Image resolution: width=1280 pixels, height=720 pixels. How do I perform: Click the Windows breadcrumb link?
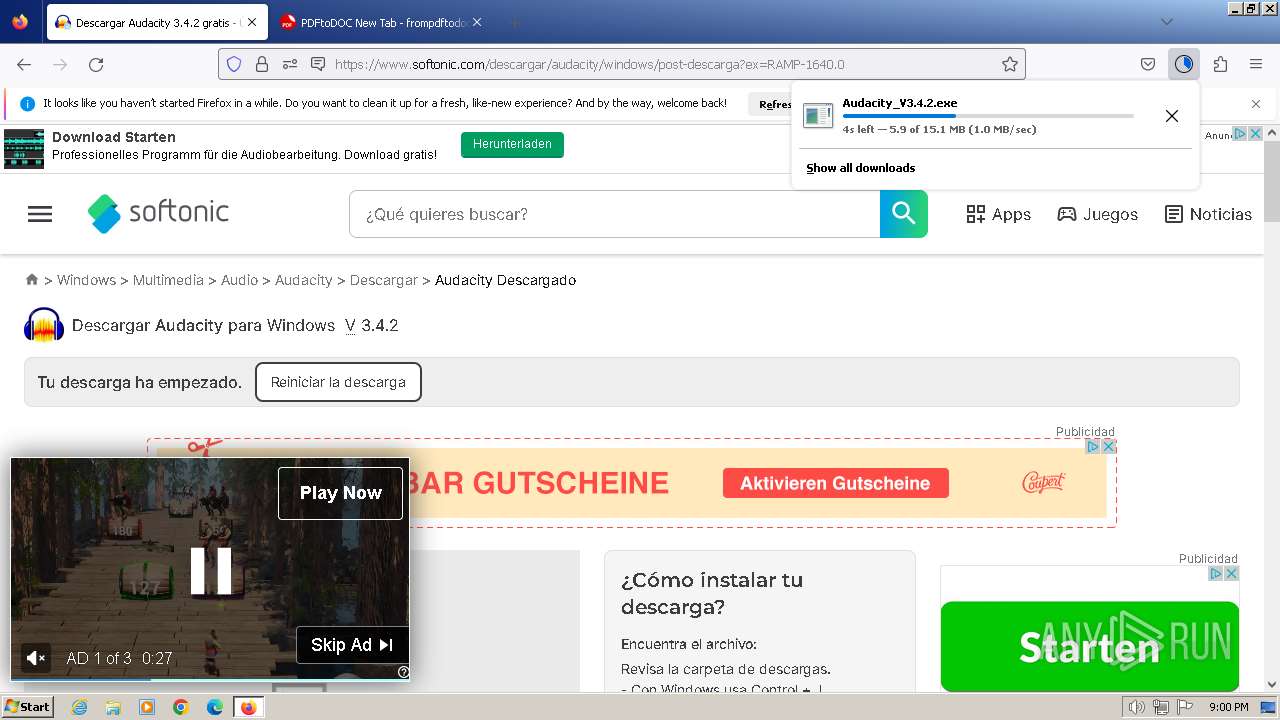point(86,280)
